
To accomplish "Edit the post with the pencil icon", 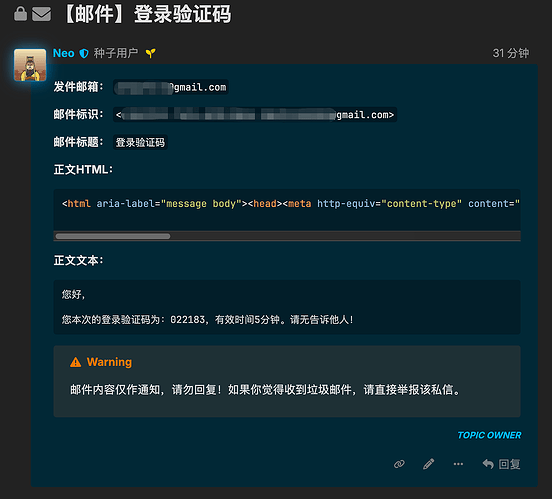I will coord(428,464).
